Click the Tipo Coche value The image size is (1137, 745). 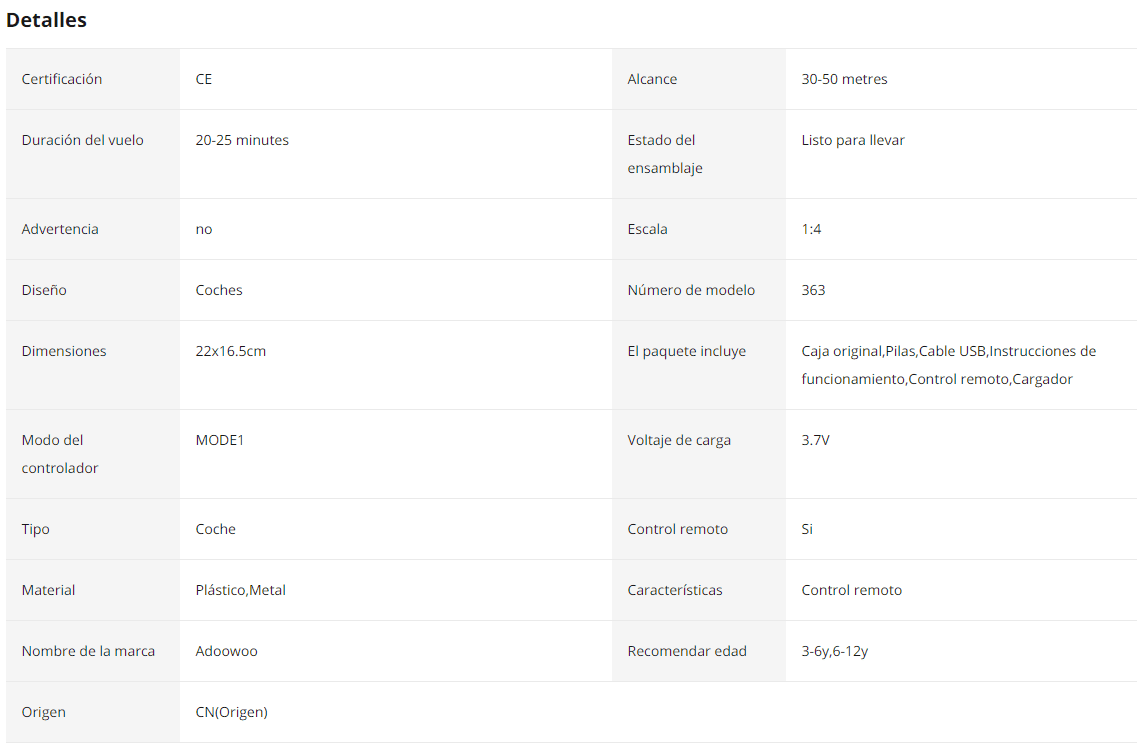click(x=215, y=530)
